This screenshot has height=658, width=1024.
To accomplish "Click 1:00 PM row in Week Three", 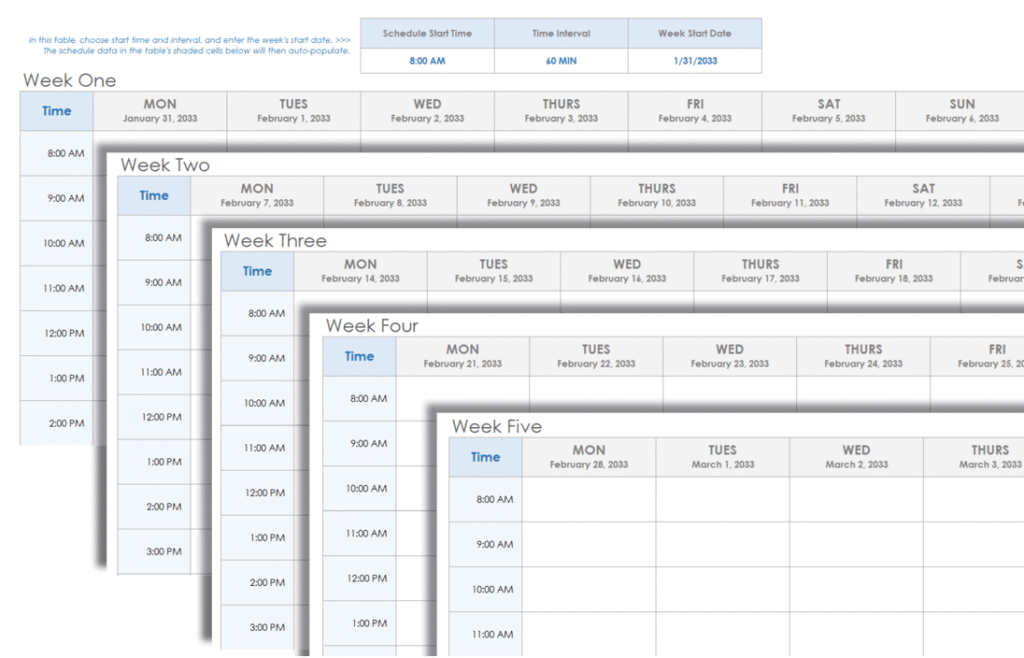I will coord(257,538).
